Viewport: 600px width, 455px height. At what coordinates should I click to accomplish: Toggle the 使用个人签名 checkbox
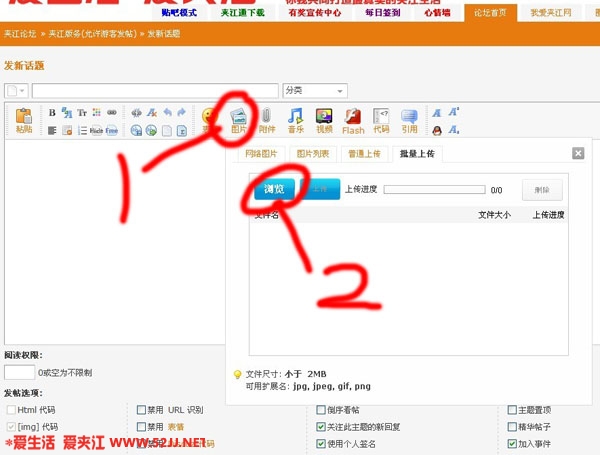click(321, 443)
